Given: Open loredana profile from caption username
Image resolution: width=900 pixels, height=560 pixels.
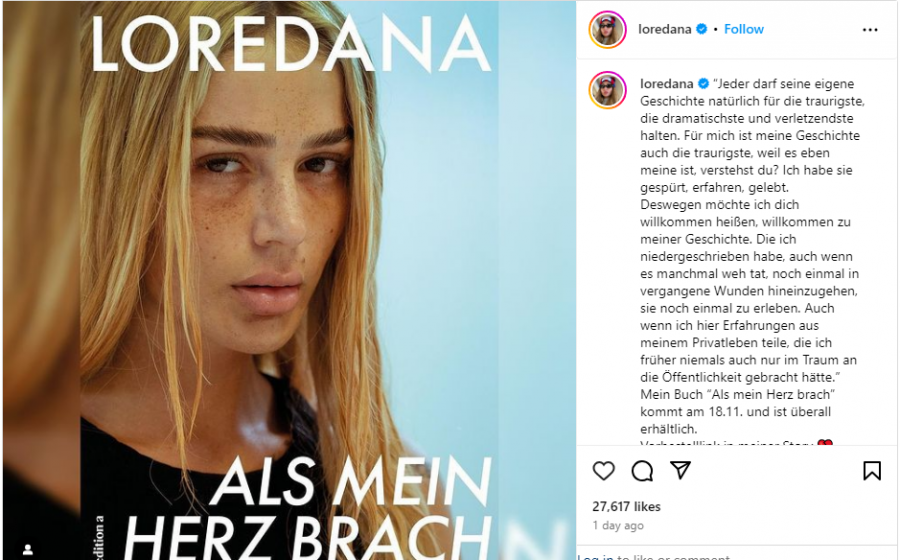Looking at the screenshot, I should [666, 84].
